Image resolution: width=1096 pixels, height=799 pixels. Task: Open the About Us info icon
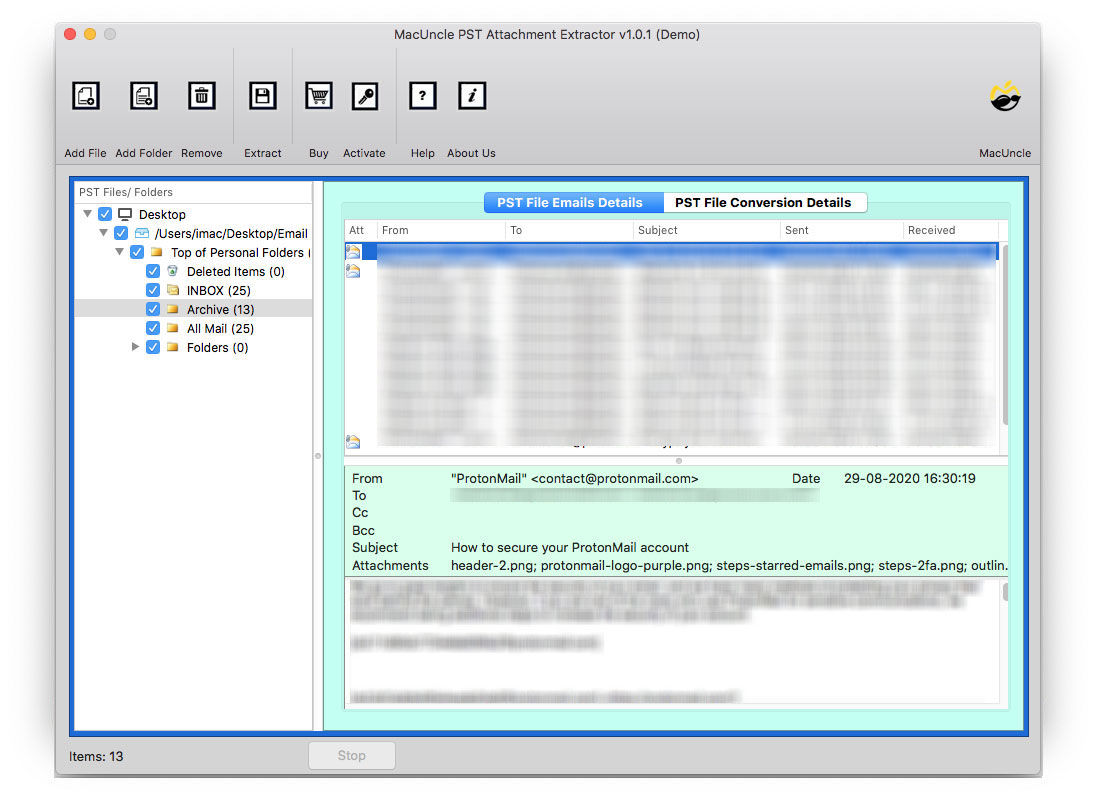472,96
